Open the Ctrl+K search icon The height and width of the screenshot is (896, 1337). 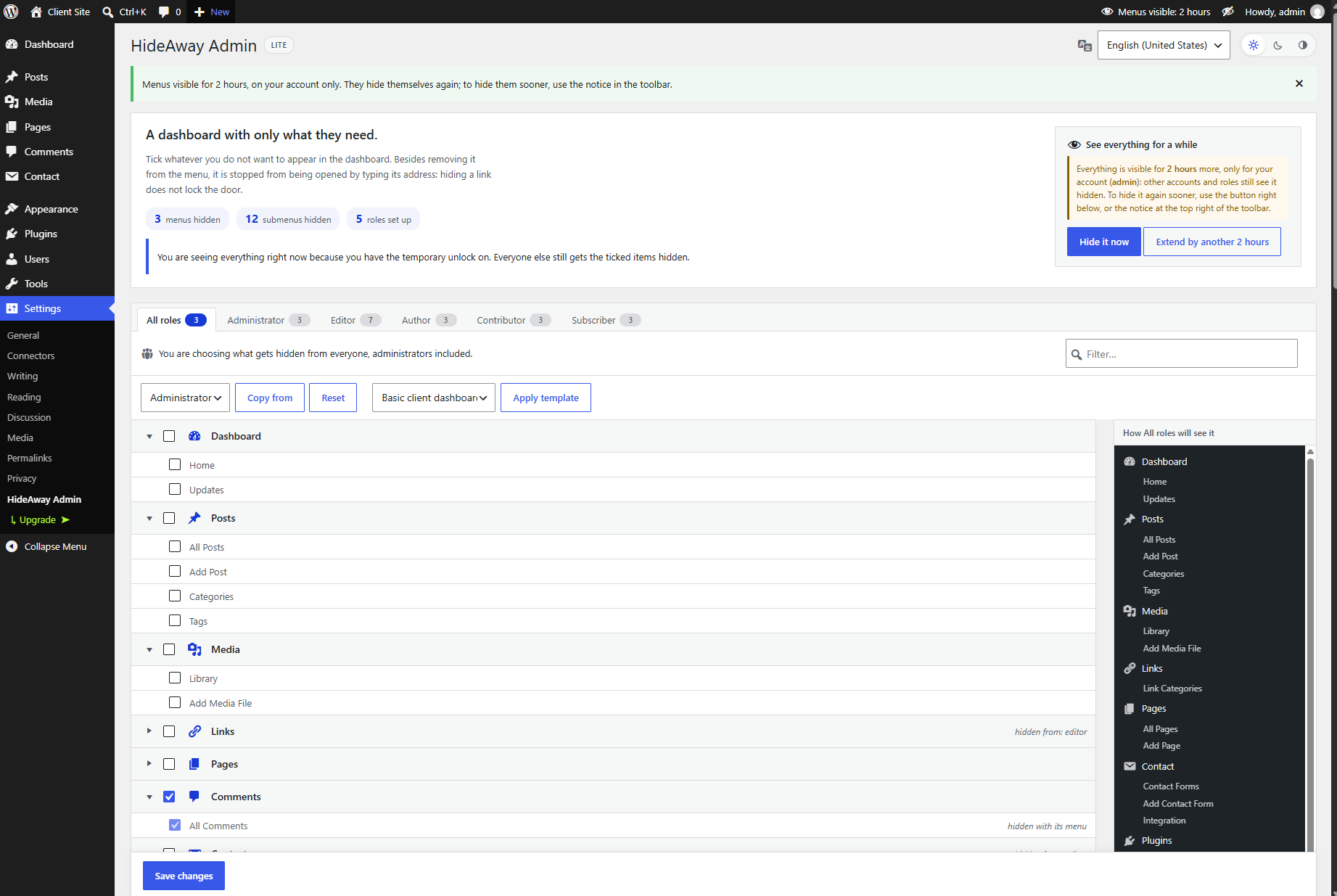click(x=108, y=12)
